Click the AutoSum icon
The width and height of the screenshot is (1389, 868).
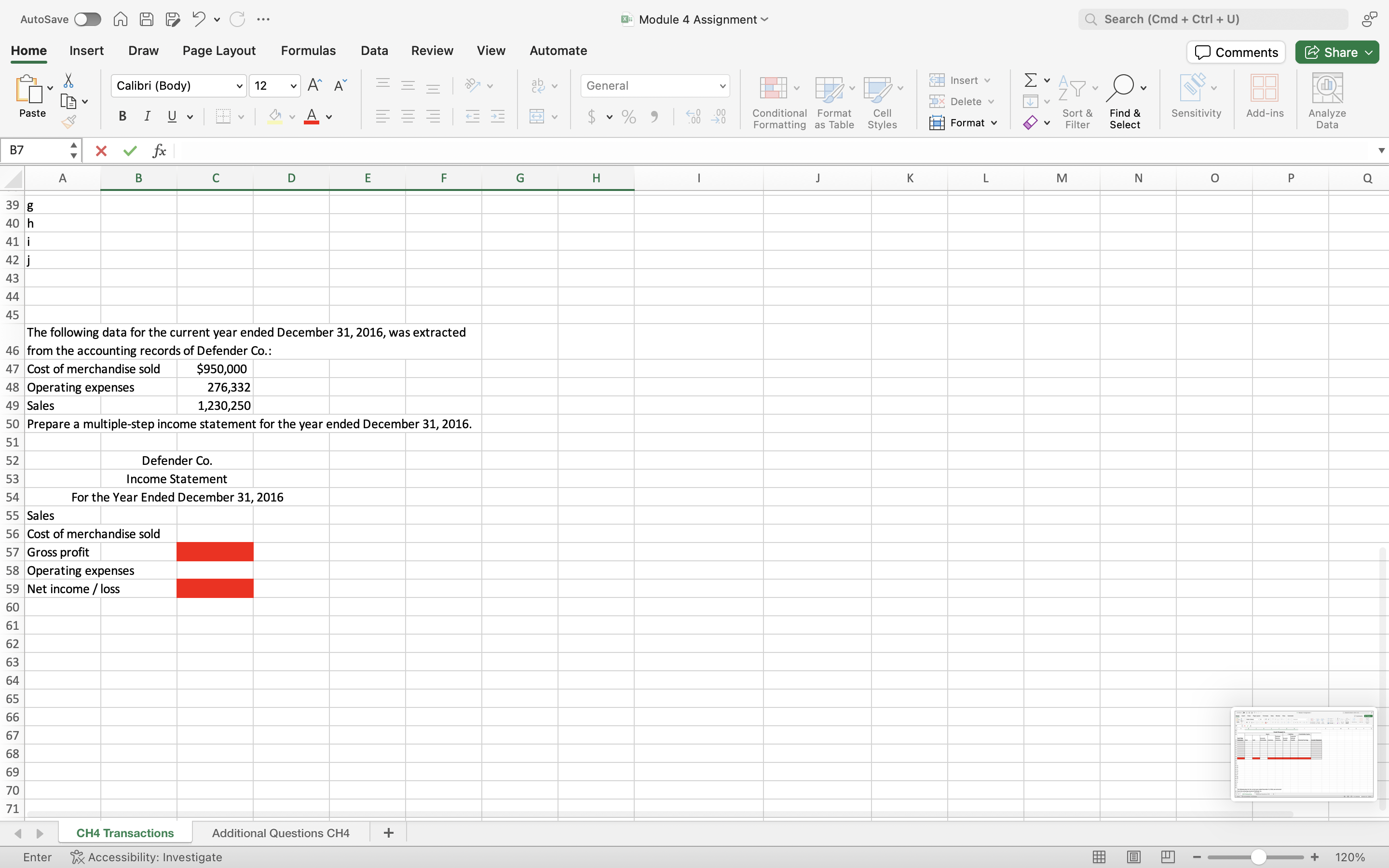click(1030, 80)
